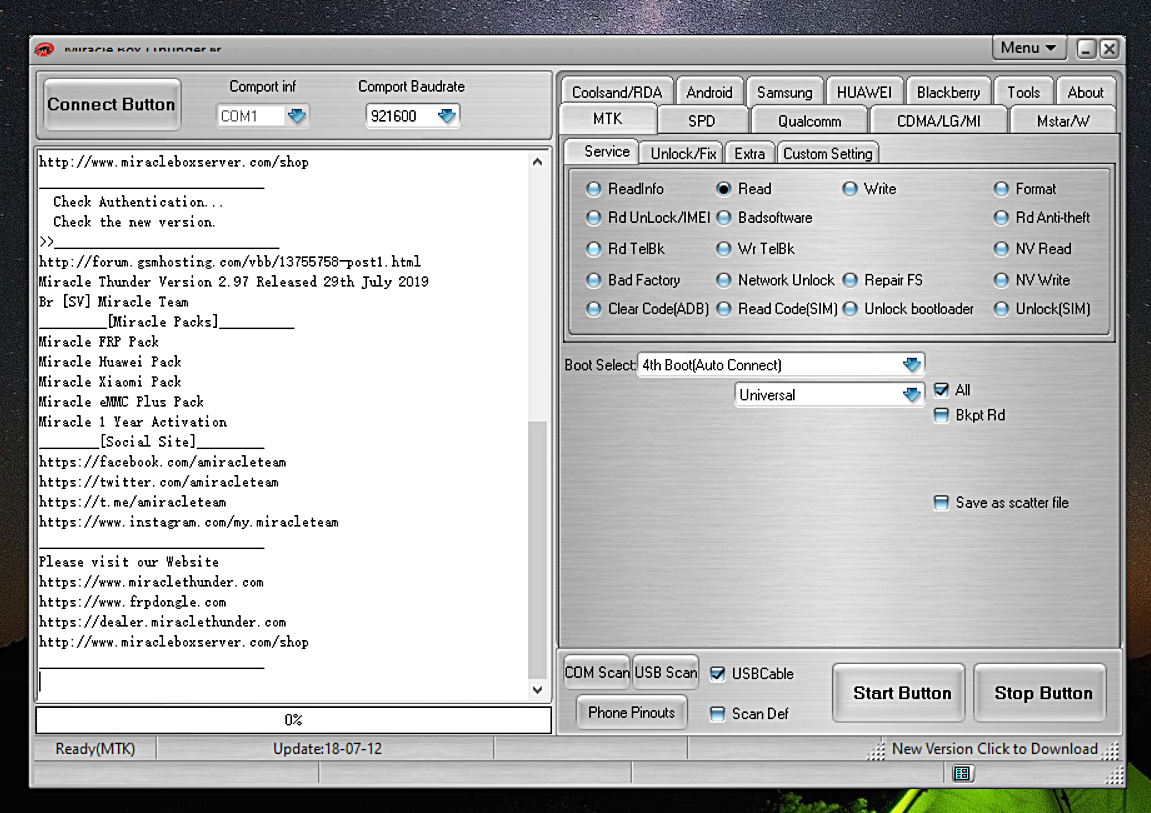Click the small grid icon in status bar
This screenshot has height=813, width=1151.
[x=962, y=773]
